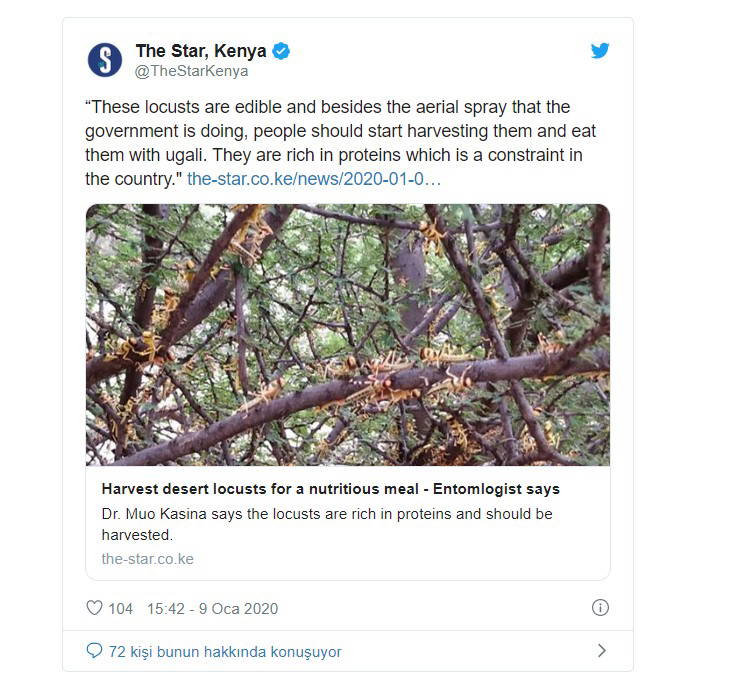Open article headline Harvest desert locusts
Screen dimensions: 731x685
[x=331, y=489]
